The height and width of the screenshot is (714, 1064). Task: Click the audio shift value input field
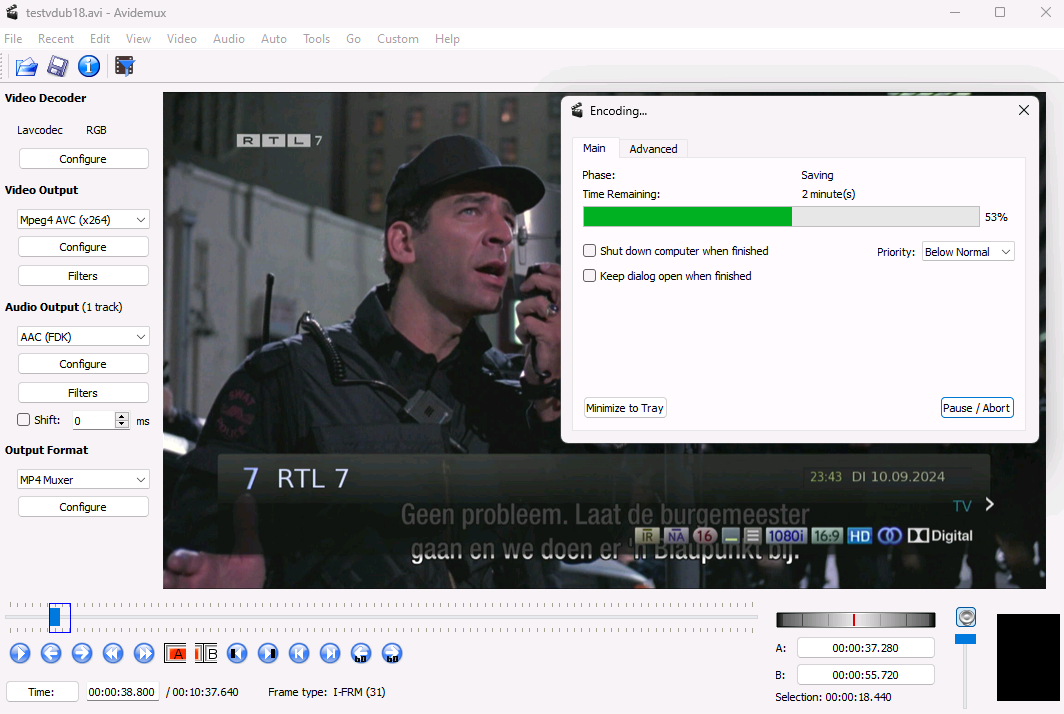(94, 420)
